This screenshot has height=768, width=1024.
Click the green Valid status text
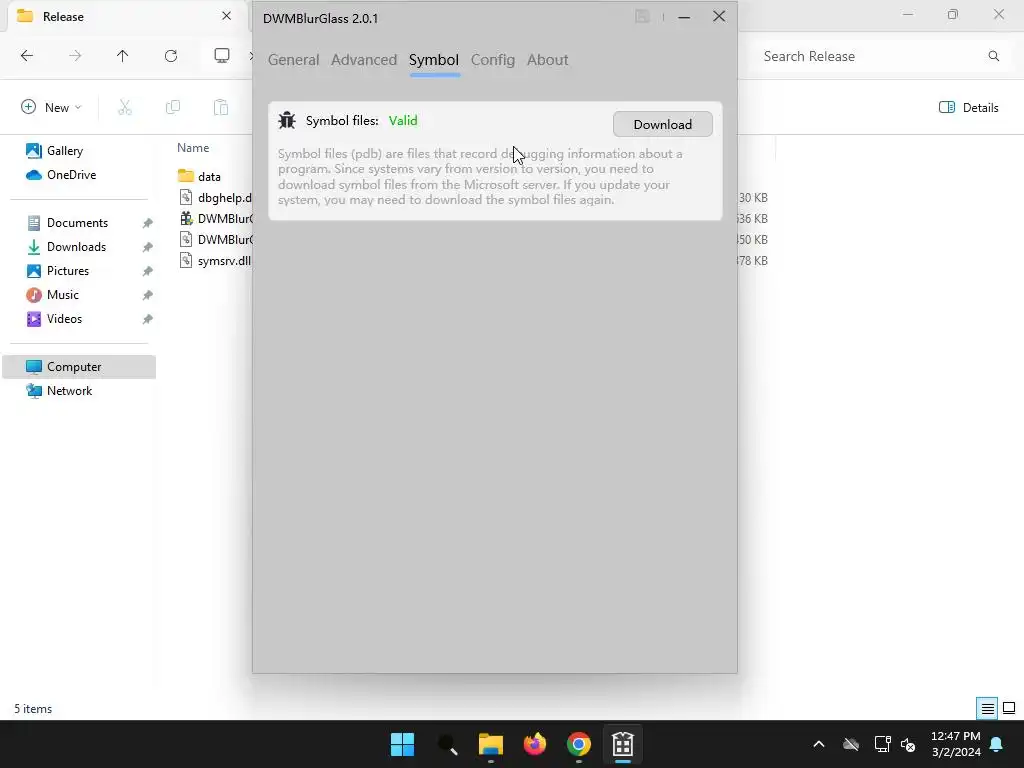[x=403, y=120]
